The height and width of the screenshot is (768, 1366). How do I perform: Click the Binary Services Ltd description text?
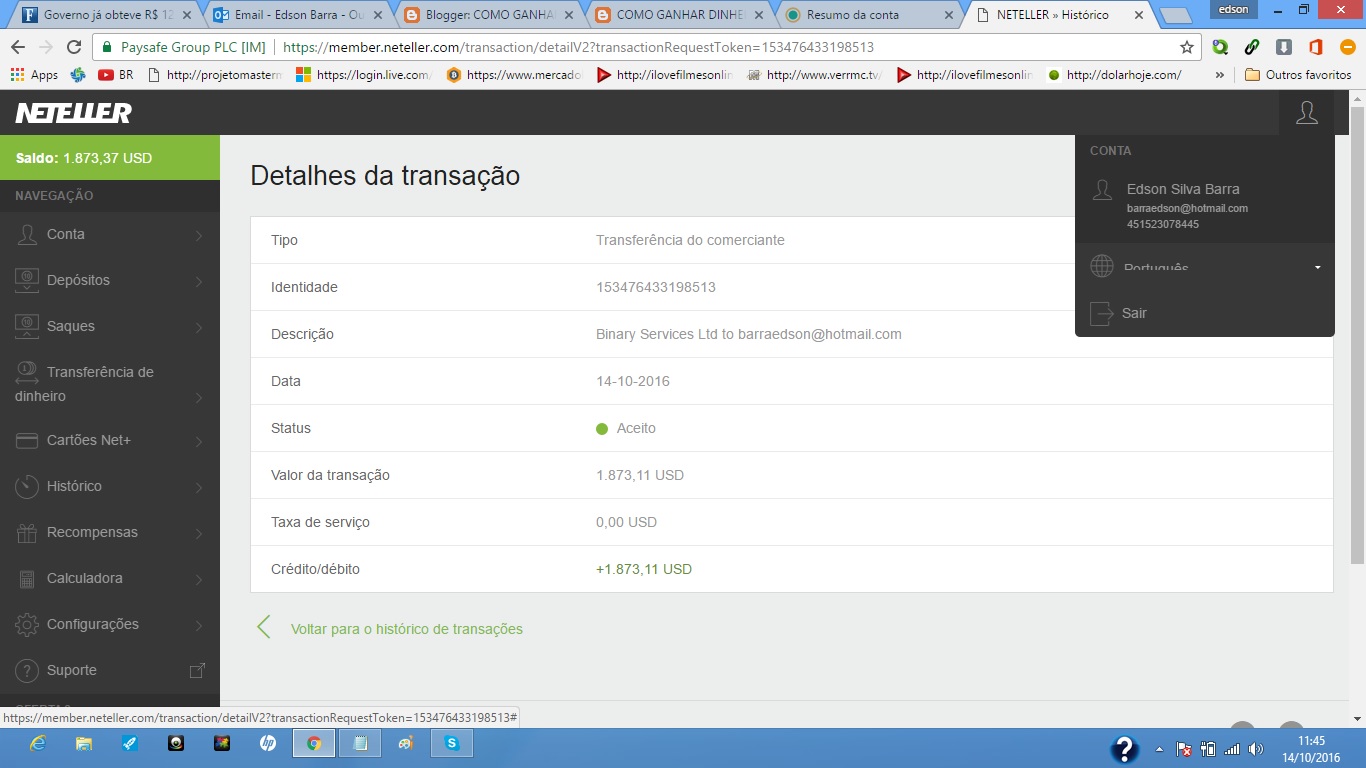[x=749, y=334]
